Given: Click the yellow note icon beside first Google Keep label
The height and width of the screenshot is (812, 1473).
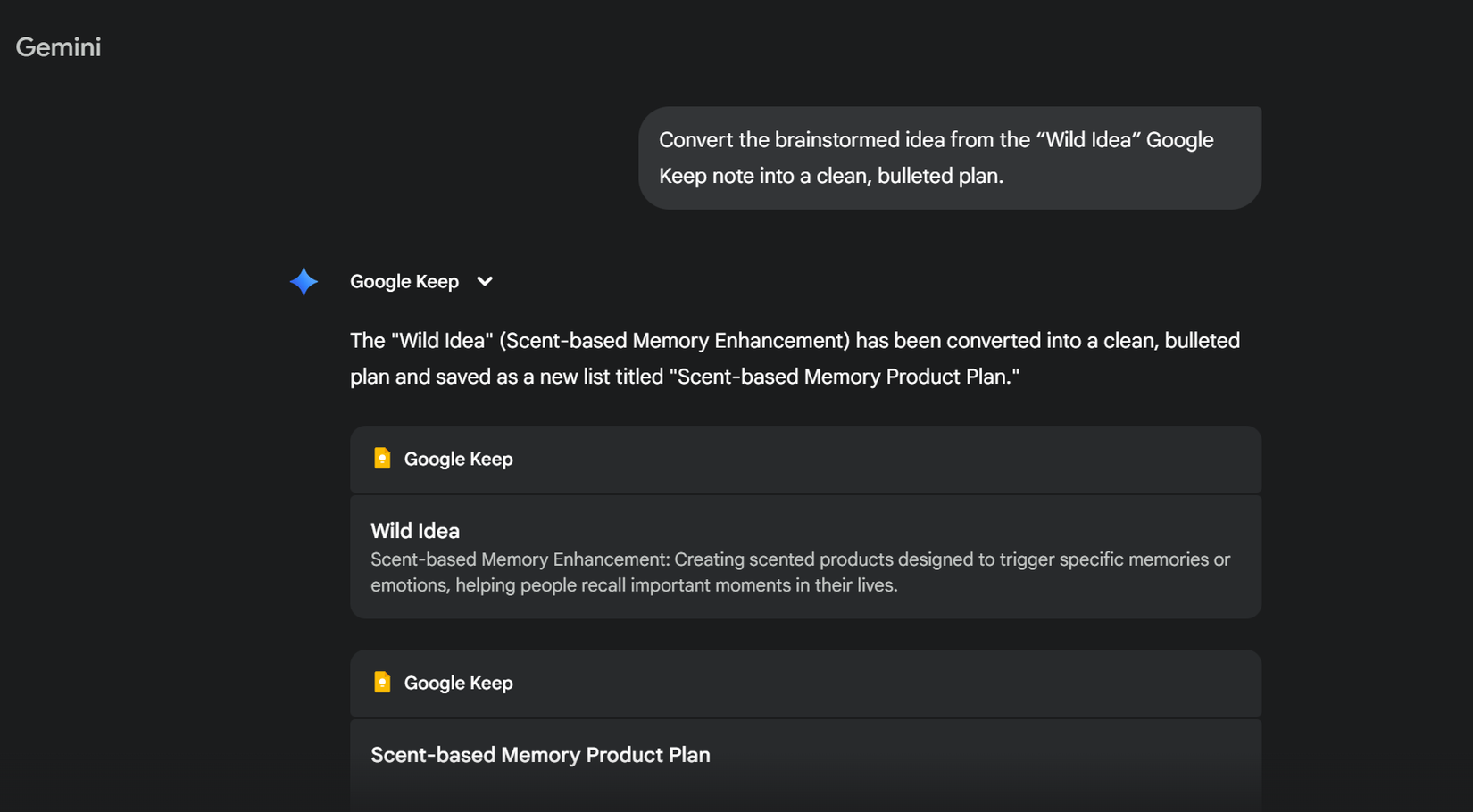Looking at the screenshot, I should [x=382, y=458].
